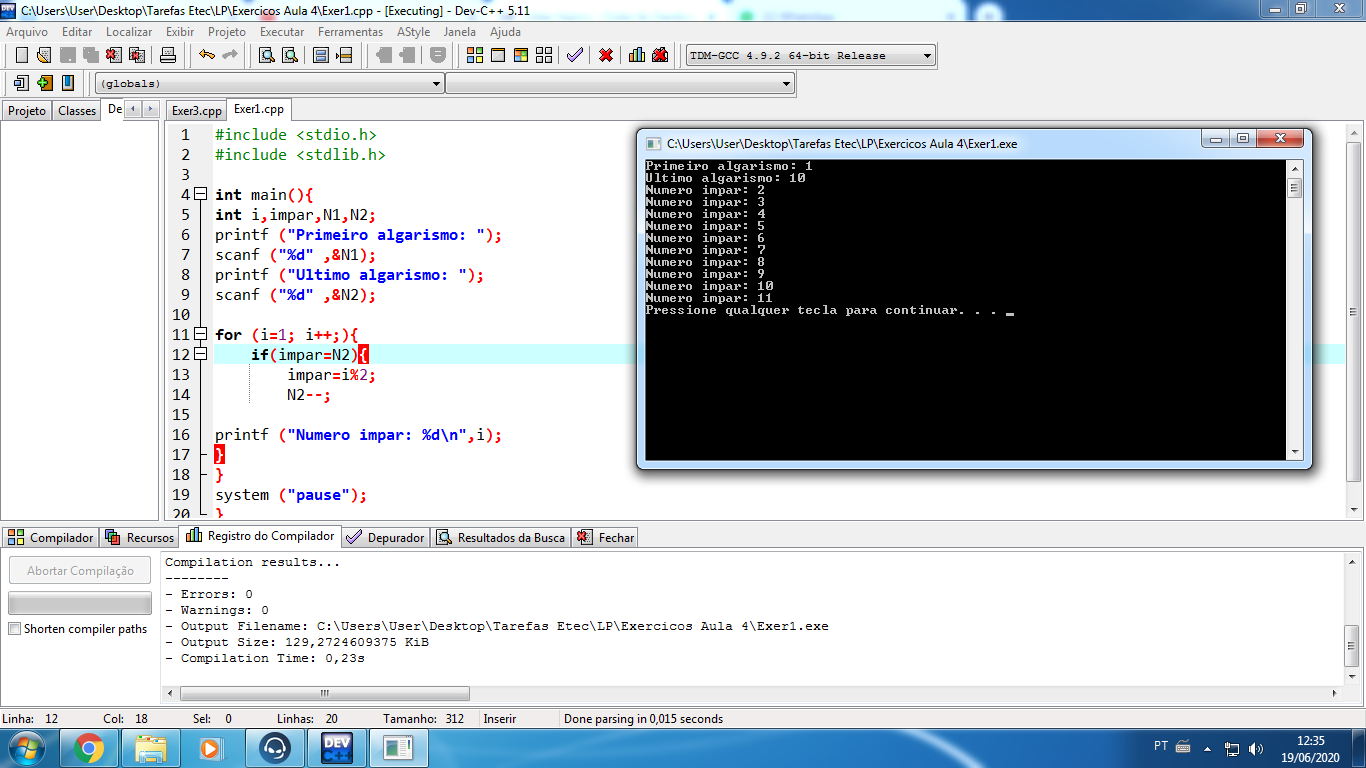The image size is (1366, 768).
Task: Click the Close All files toolbar icon
Action: click(137, 55)
